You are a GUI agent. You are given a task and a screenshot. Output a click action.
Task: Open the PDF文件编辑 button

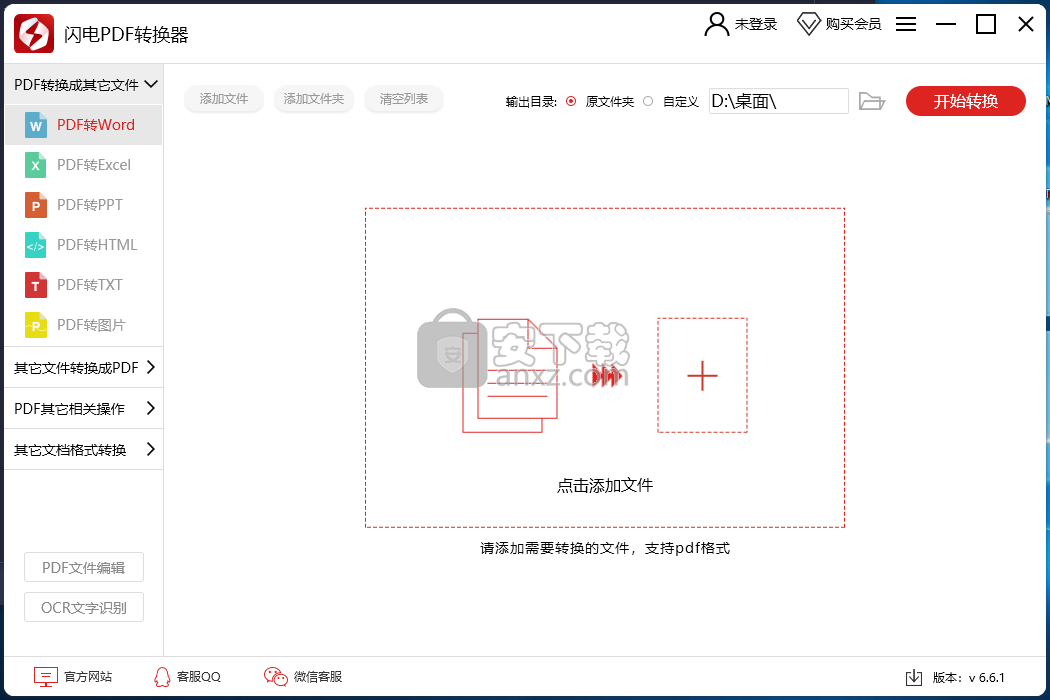coord(84,567)
